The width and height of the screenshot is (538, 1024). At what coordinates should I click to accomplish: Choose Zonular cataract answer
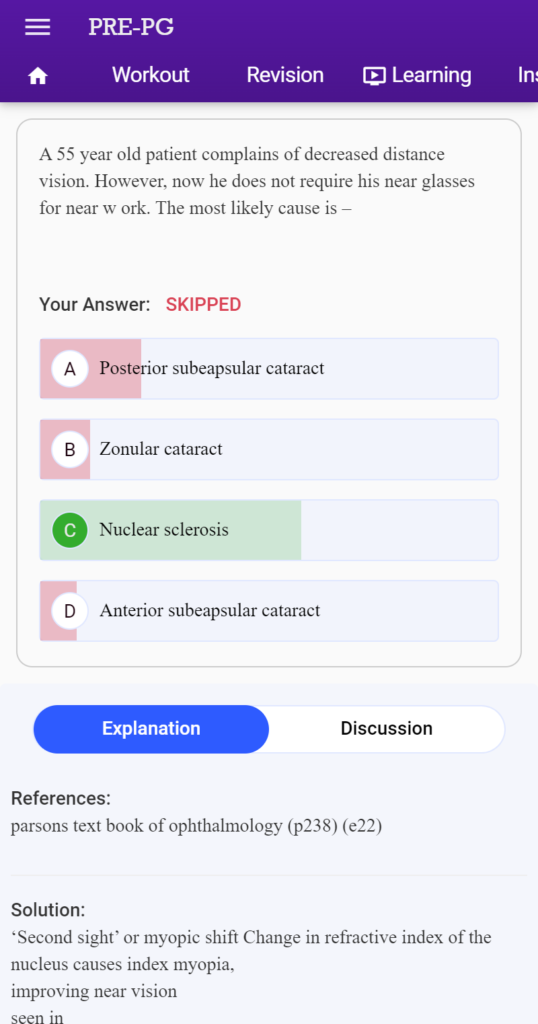269,449
